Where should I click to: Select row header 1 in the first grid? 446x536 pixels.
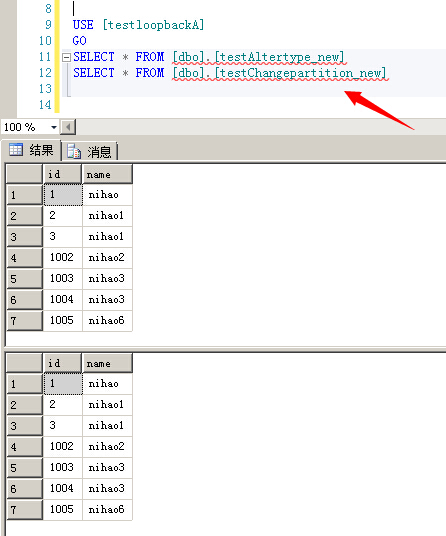click(25, 195)
